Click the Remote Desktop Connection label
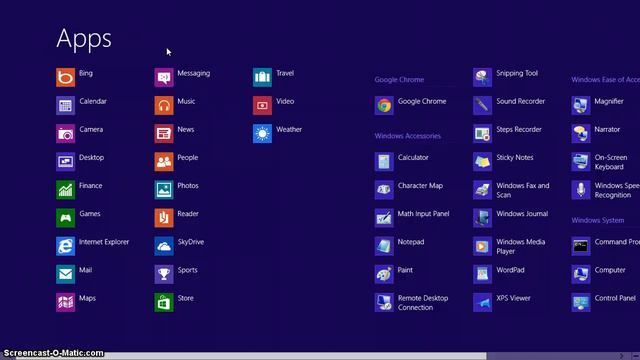The image size is (640, 360). pyautogui.click(x=423, y=303)
